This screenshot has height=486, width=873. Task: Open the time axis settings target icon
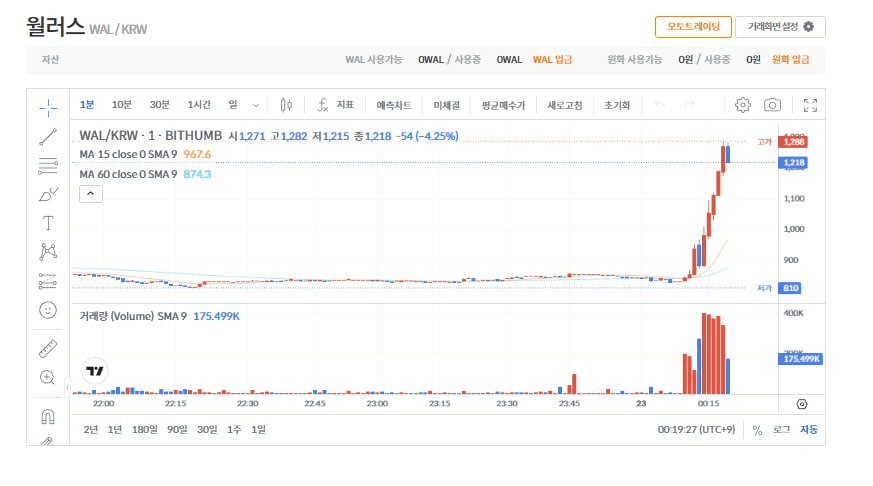click(802, 404)
